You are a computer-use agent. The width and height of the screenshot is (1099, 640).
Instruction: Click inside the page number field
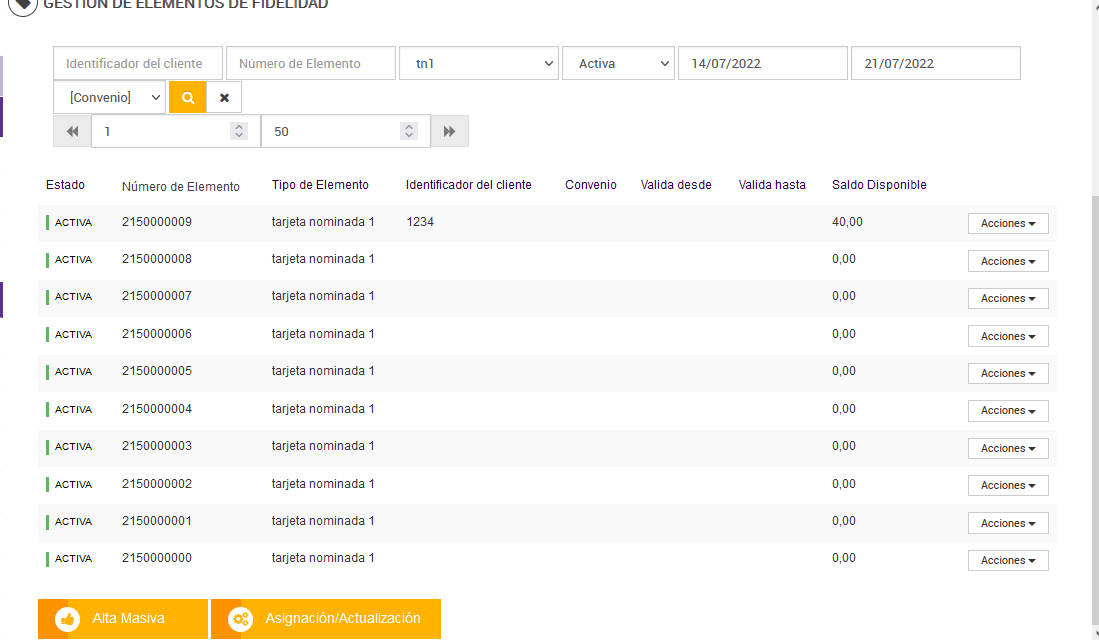point(176,131)
